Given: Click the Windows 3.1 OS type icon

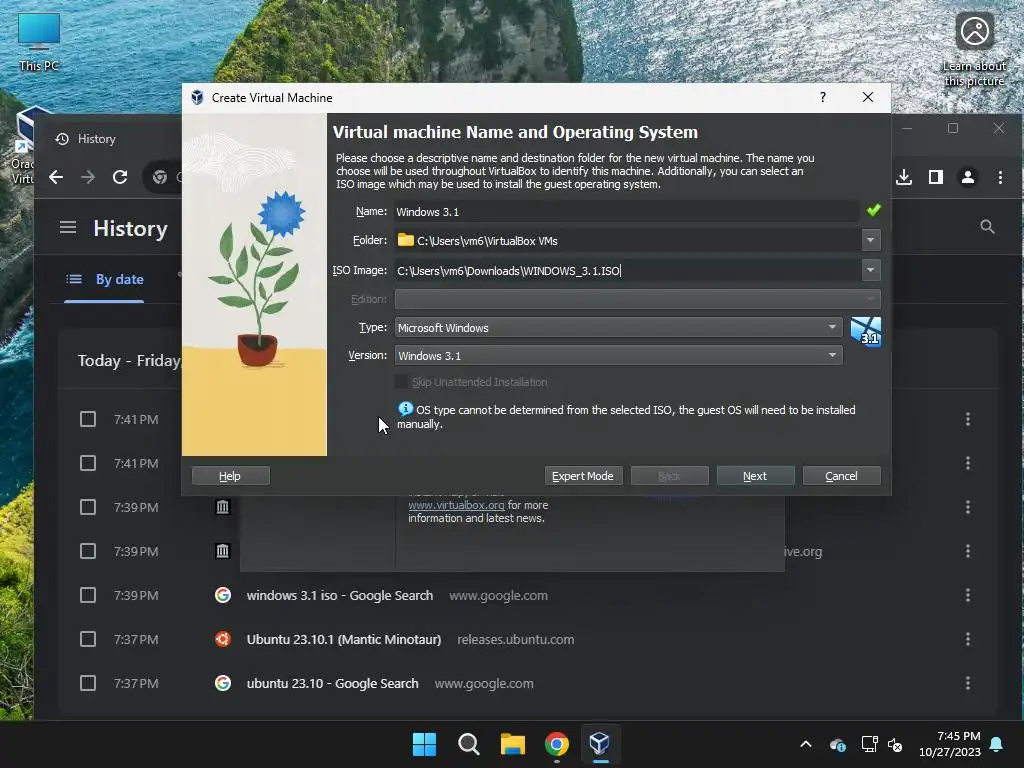Looking at the screenshot, I should click(866, 332).
